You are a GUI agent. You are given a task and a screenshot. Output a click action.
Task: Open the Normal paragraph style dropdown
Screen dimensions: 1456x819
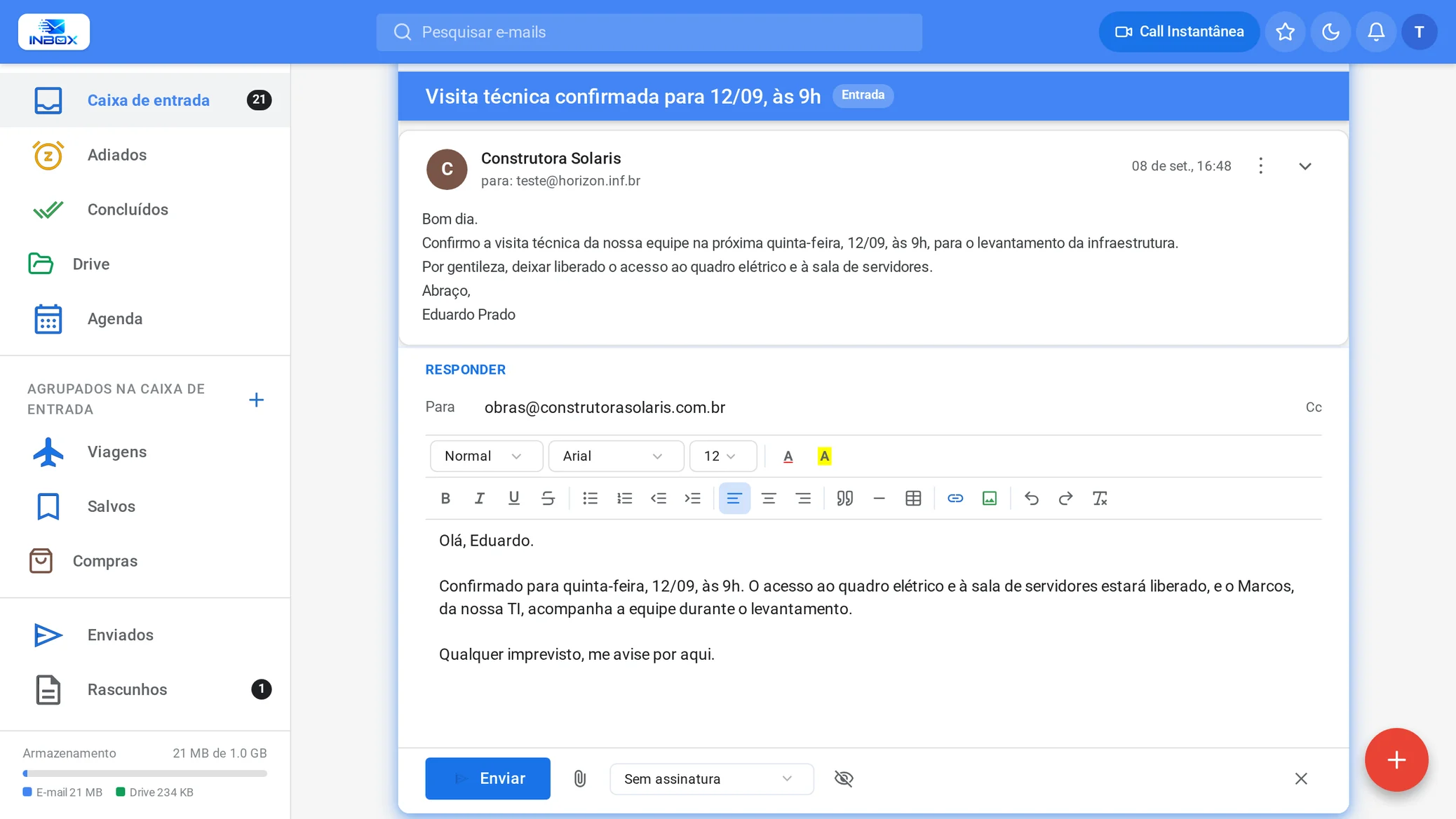pos(486,456)
